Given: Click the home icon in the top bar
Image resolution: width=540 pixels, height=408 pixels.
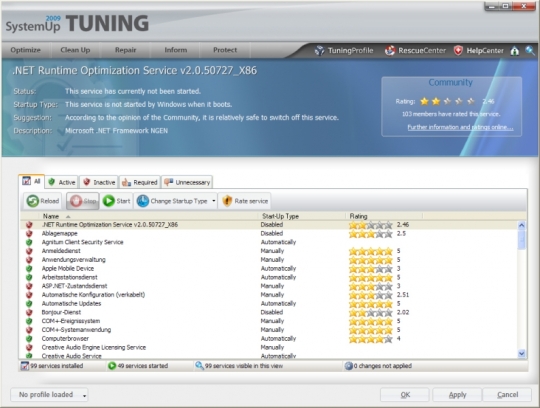Looking at the screenshot, I should click(x=515, y=51).
